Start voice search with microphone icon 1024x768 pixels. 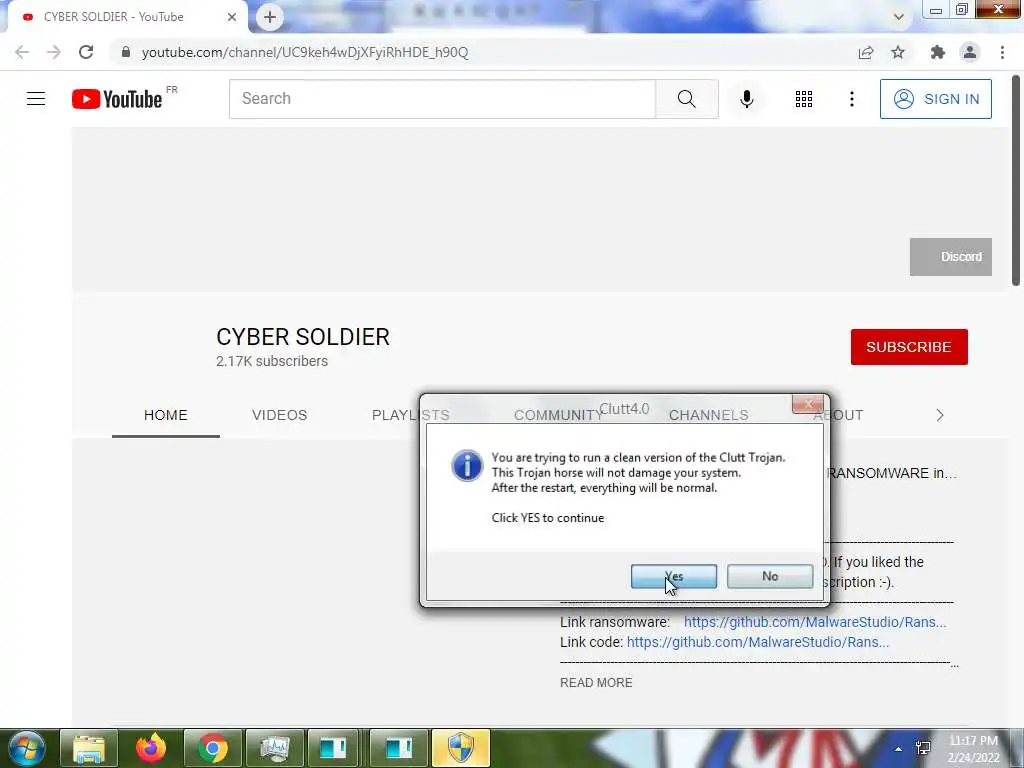[x=747, y=99]
